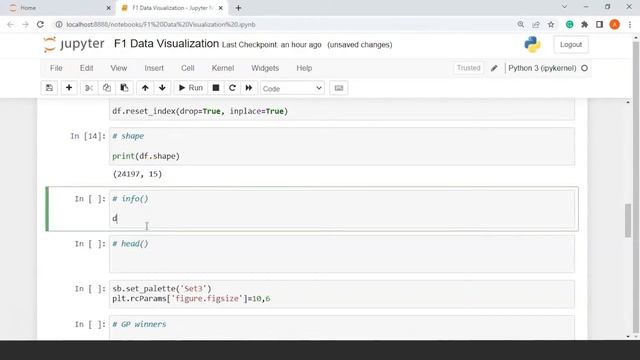Screen dimensions: 640x360
Task: Bookmark this page with star icon
Action: coord(551,24)
